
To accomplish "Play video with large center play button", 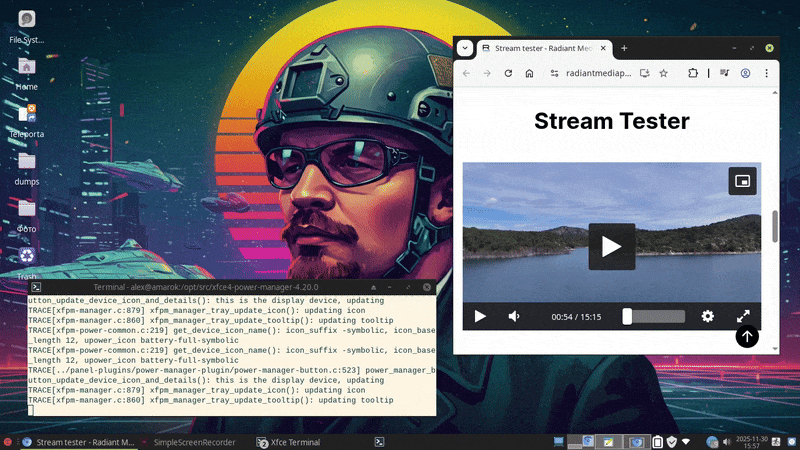I will pos(612,246).
